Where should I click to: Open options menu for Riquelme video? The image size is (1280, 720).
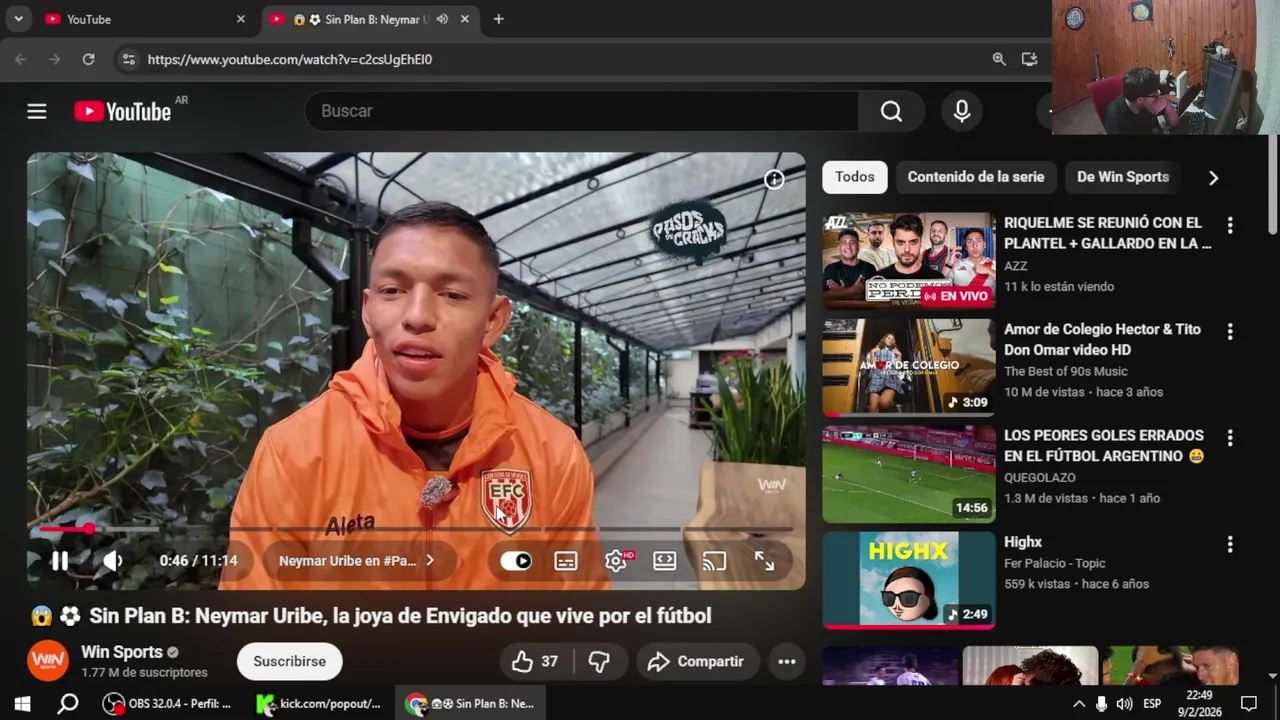[x=1230, y=225]
